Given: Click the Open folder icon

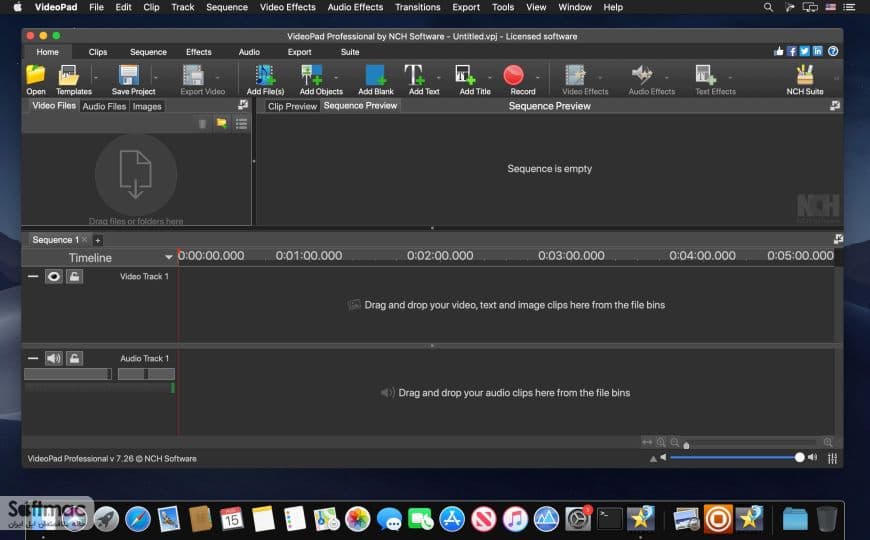Looking at the screenshot, I should 36,75.
